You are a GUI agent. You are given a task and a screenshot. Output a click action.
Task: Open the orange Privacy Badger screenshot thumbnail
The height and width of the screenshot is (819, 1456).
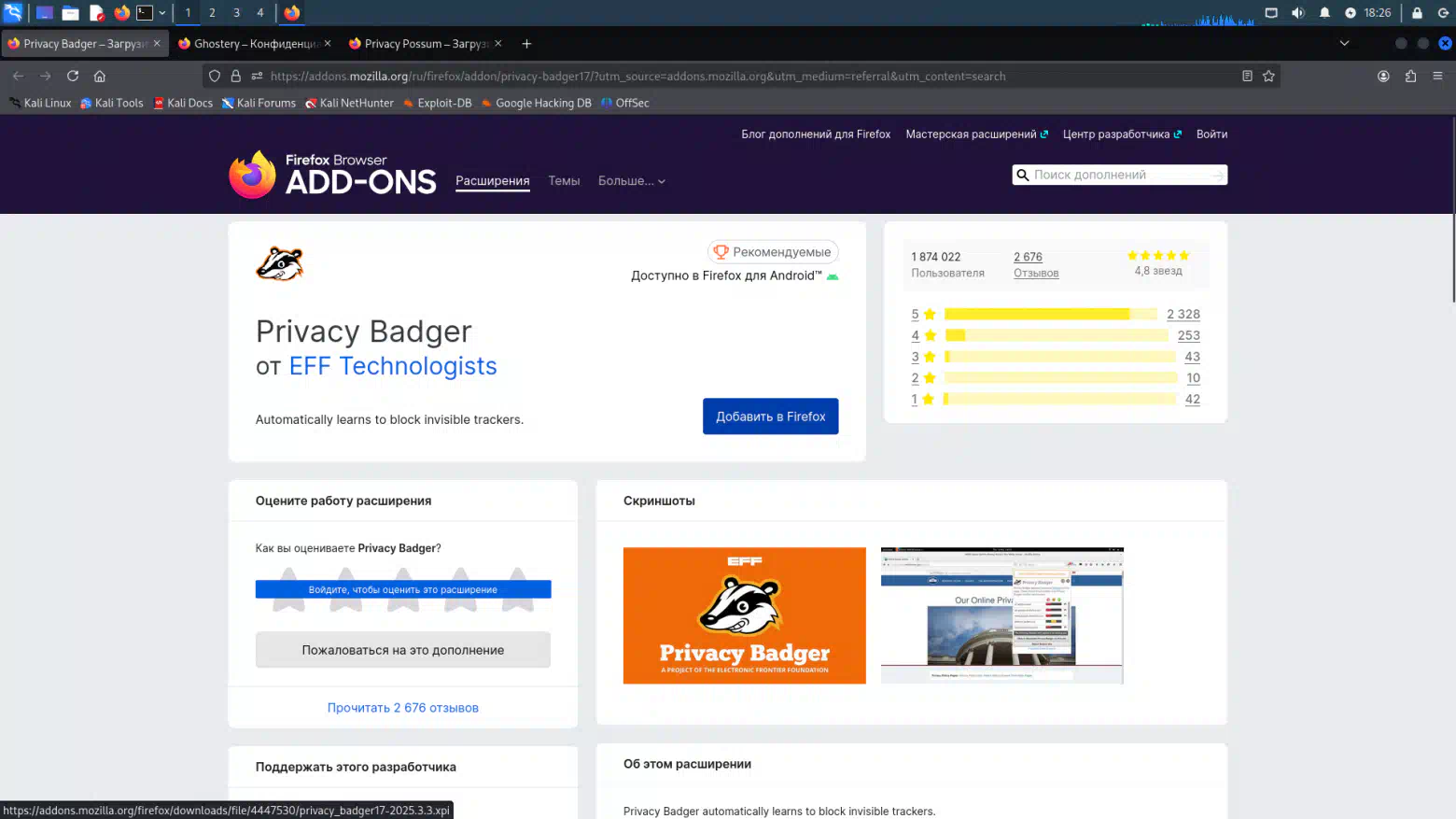coord(745,615)
